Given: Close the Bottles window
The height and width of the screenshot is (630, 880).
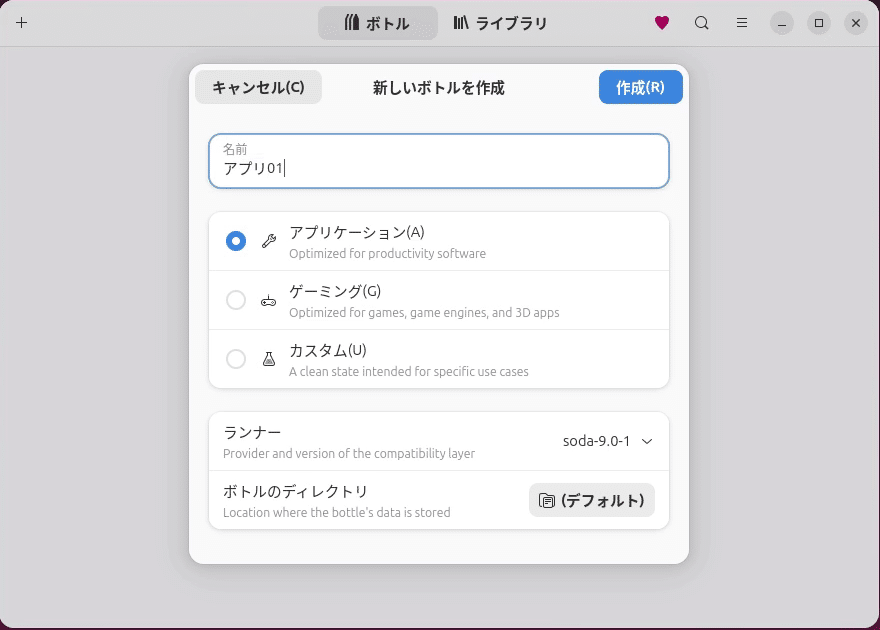Looking at the screenshot, I should coord(856,23).
